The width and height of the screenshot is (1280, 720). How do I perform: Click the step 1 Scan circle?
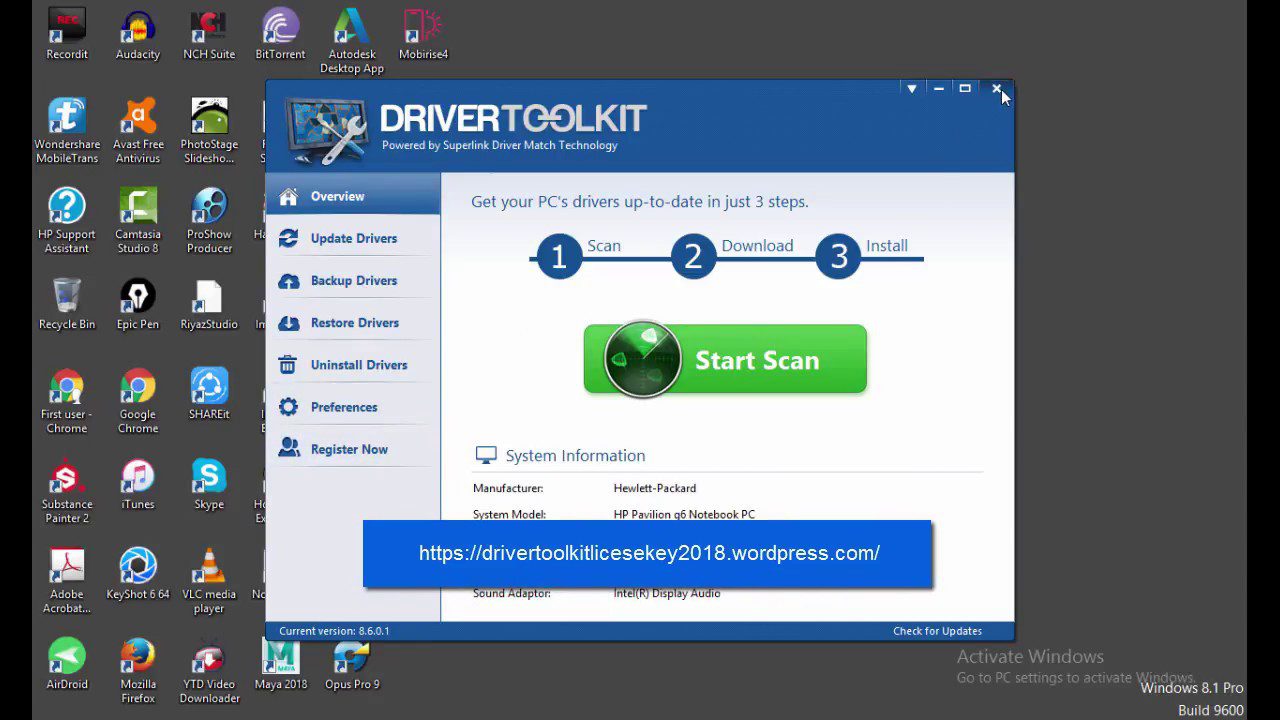(x=559, y=257)
